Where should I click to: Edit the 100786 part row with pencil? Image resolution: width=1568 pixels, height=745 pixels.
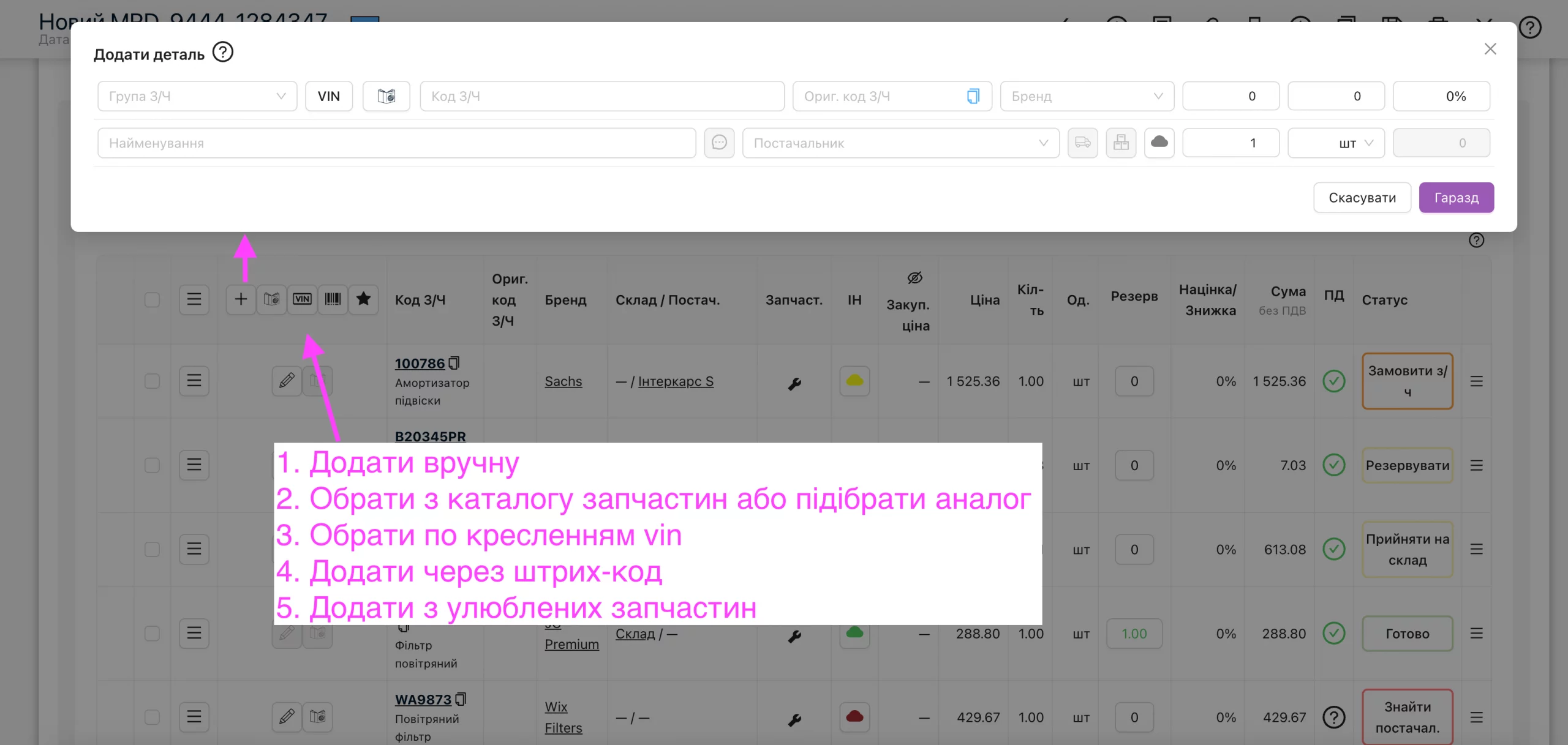pyautogui.click(x=287, y=381)
